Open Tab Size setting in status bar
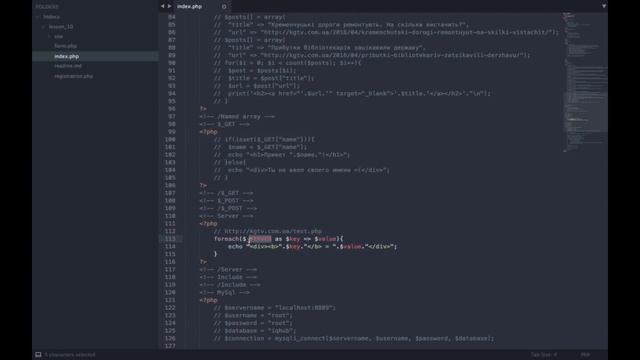This screenshot has height=360, width=640. pos(544,355)
